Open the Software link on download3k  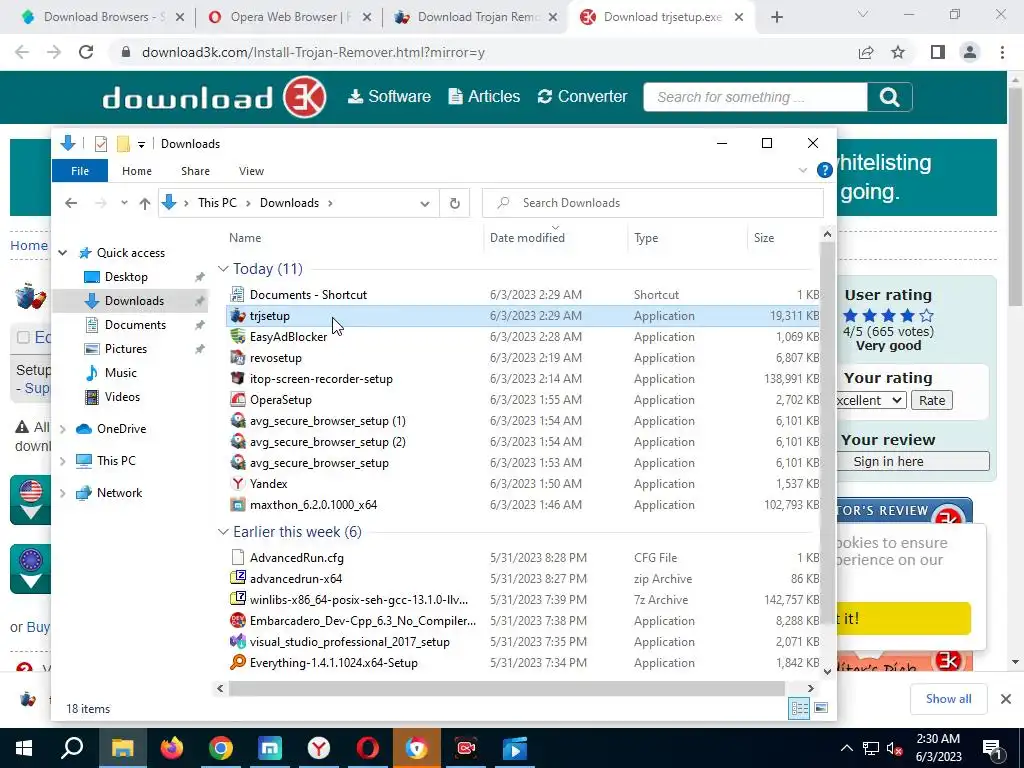tap(389, 97)
